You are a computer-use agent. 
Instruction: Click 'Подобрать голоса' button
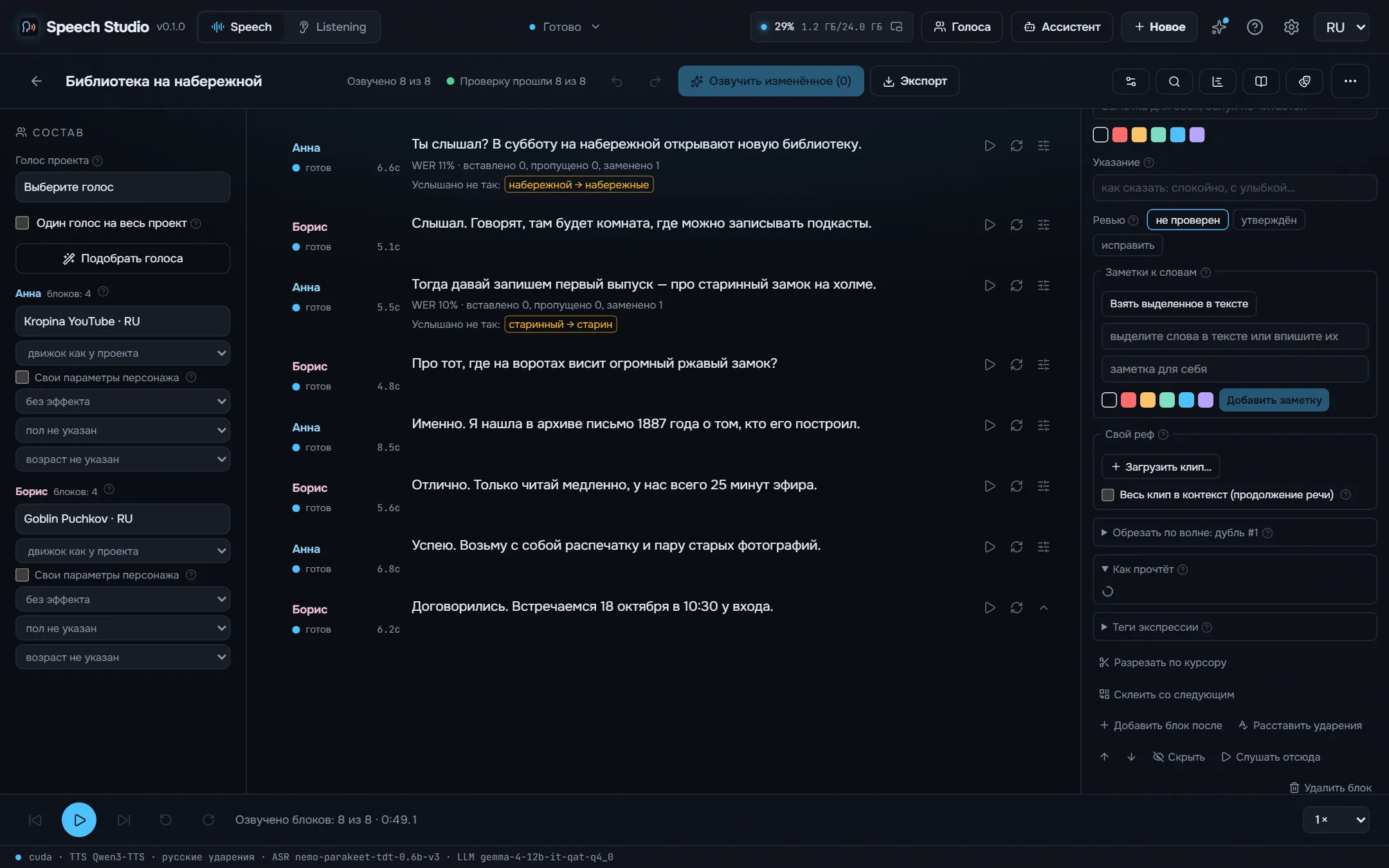(123, 258)
